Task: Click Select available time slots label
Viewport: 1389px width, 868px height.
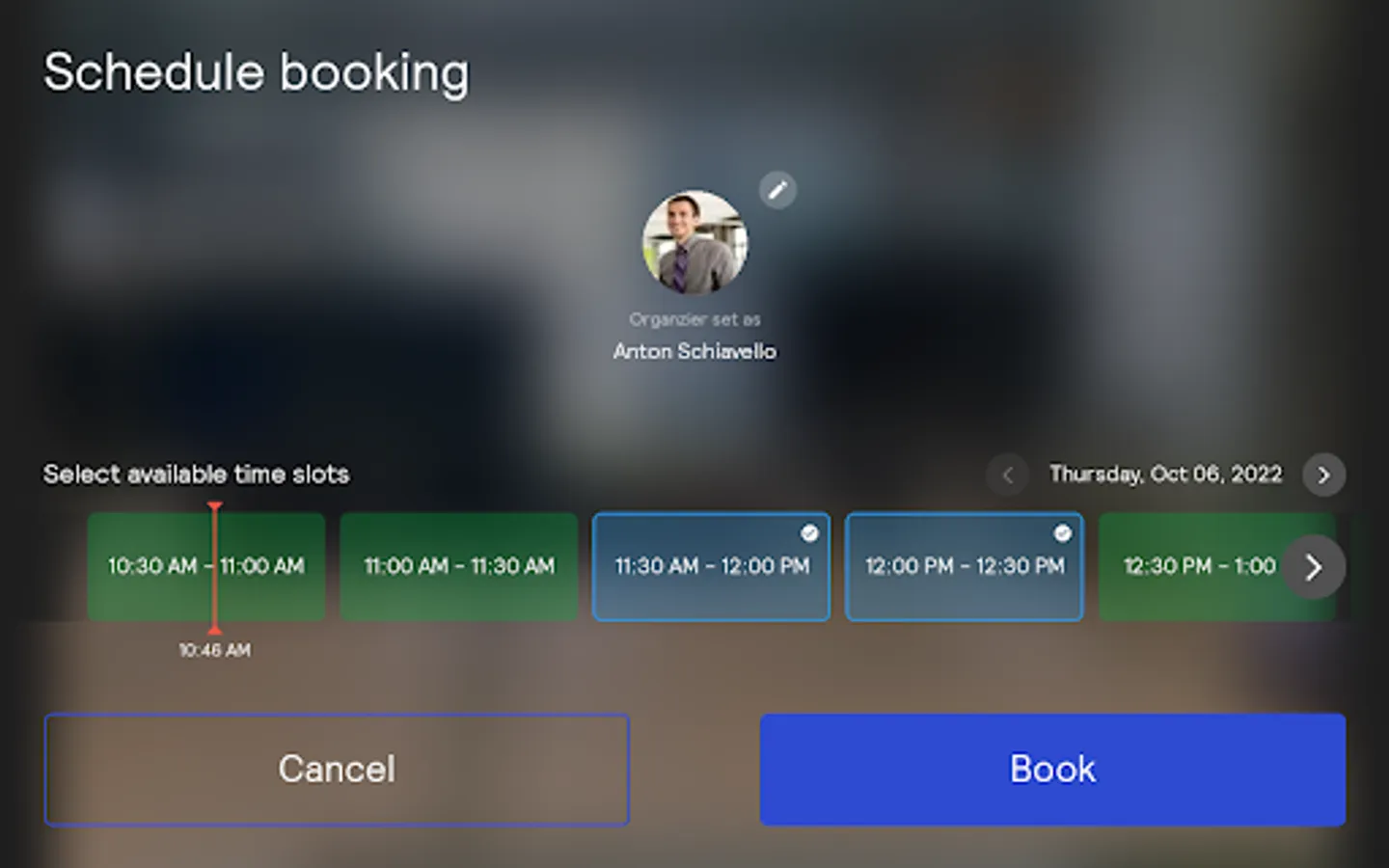Action: coord(197,475)
